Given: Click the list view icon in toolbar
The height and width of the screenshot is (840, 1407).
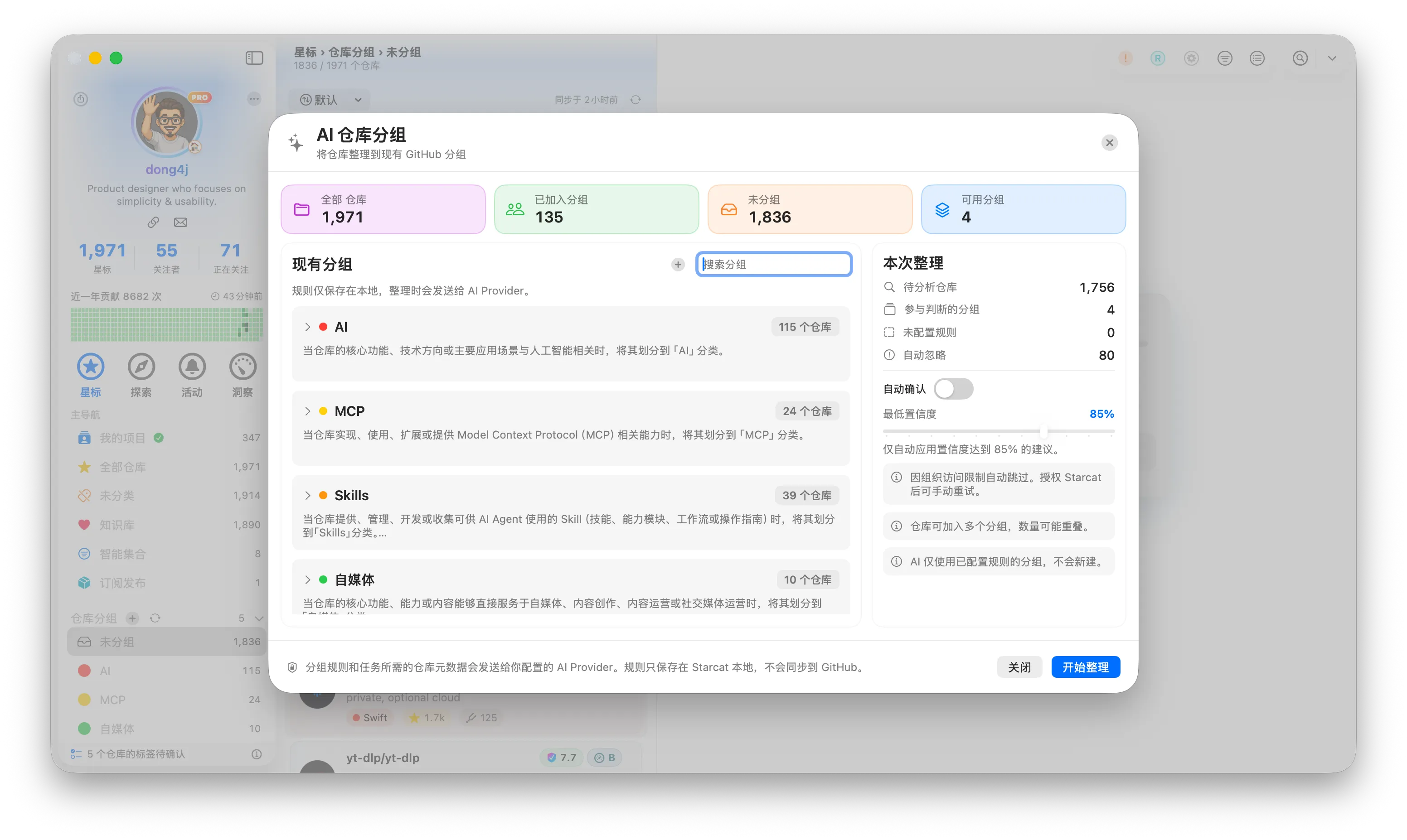Looking at the screenshot, I should coord(1257,58).
